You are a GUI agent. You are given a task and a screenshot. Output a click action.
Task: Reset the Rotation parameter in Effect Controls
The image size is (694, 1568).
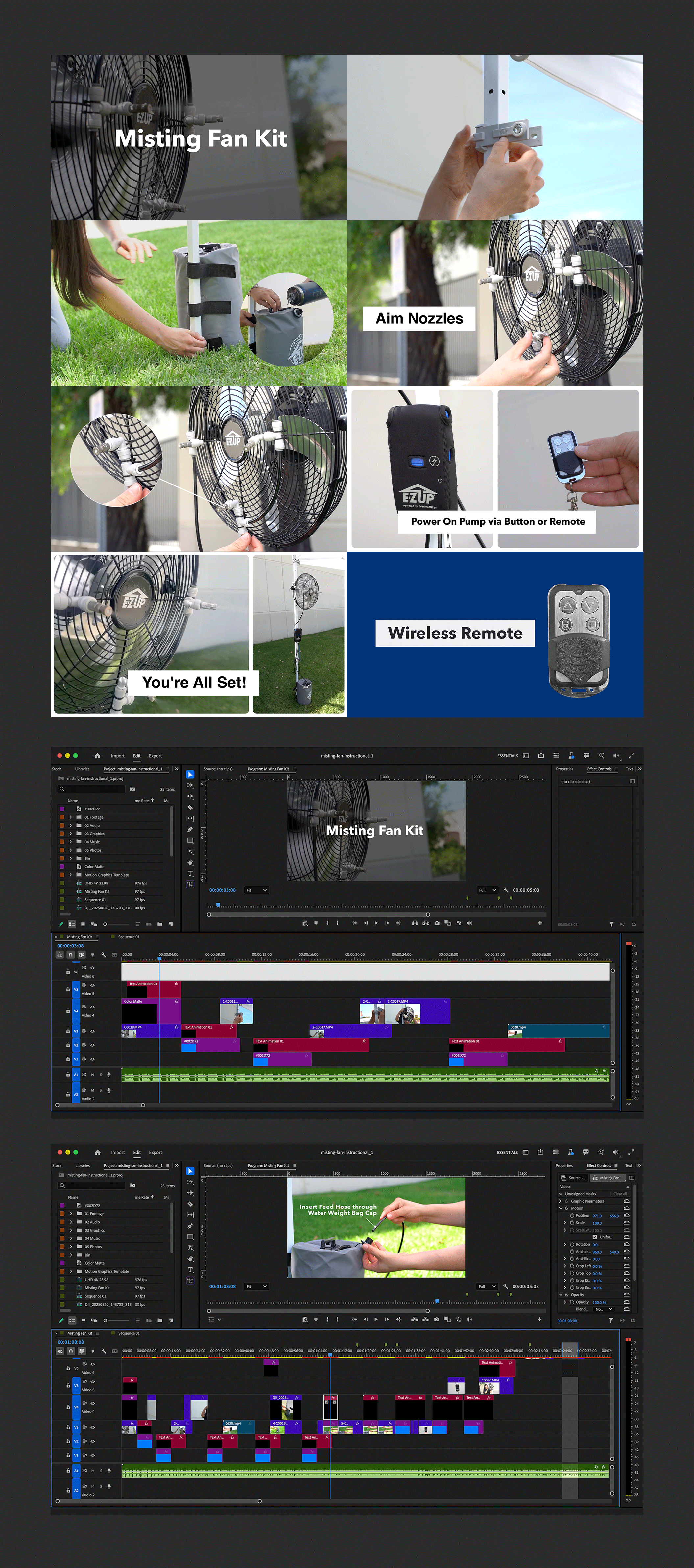[x=627, y=1245]
